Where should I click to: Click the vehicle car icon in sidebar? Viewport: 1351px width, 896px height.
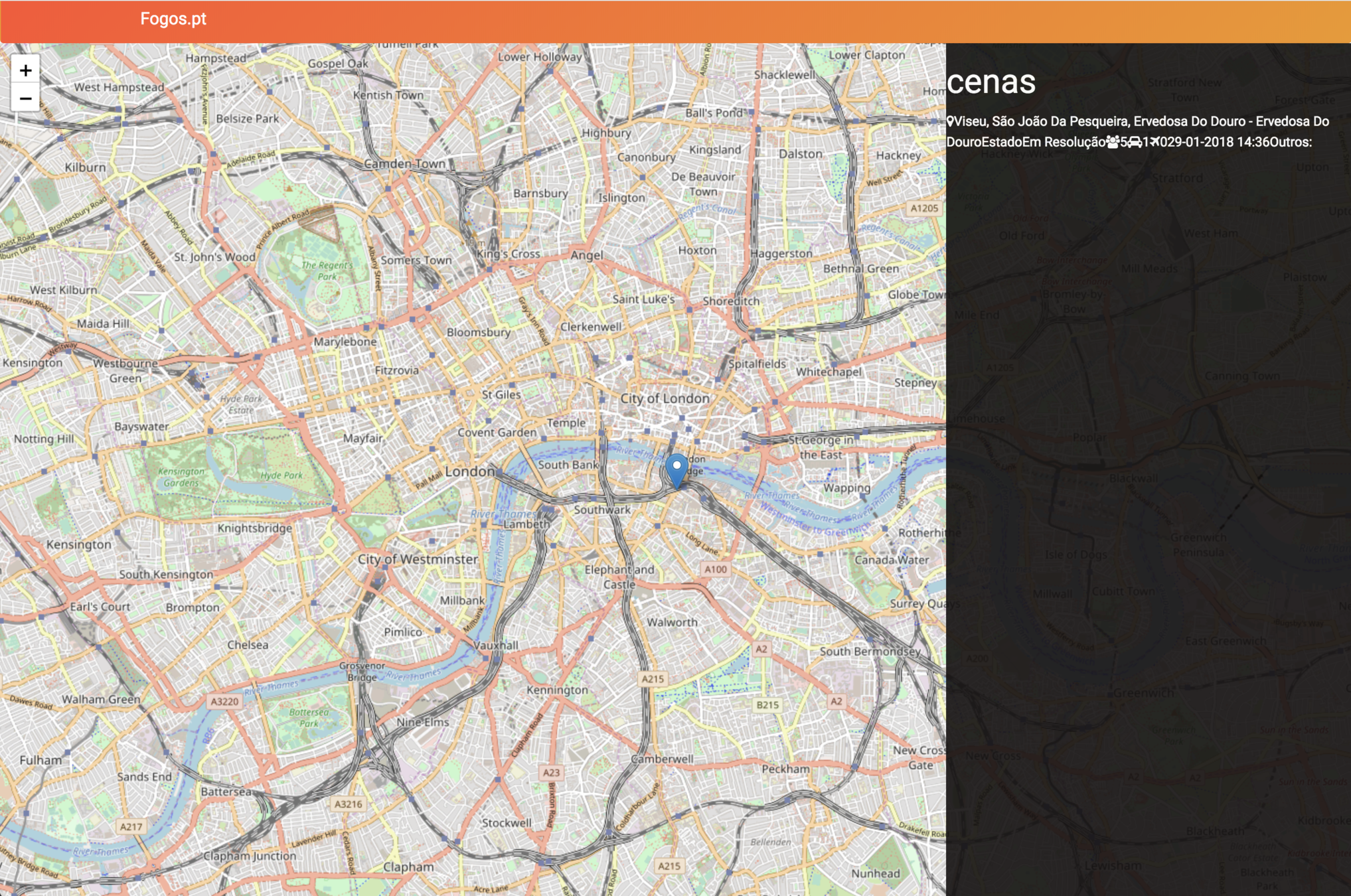click(x=1135, y=142)
